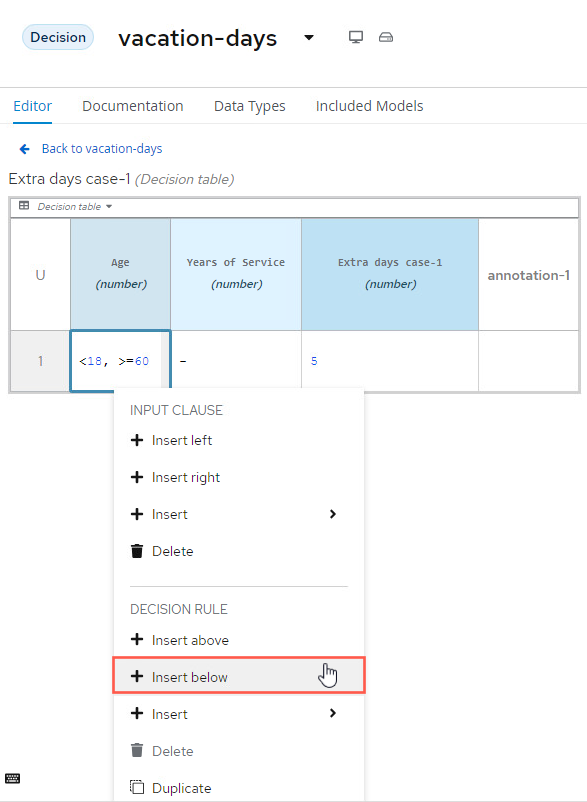587x802 pixels.
Task: Expand the Decision table type dropdown
Action: pos(109,207)
